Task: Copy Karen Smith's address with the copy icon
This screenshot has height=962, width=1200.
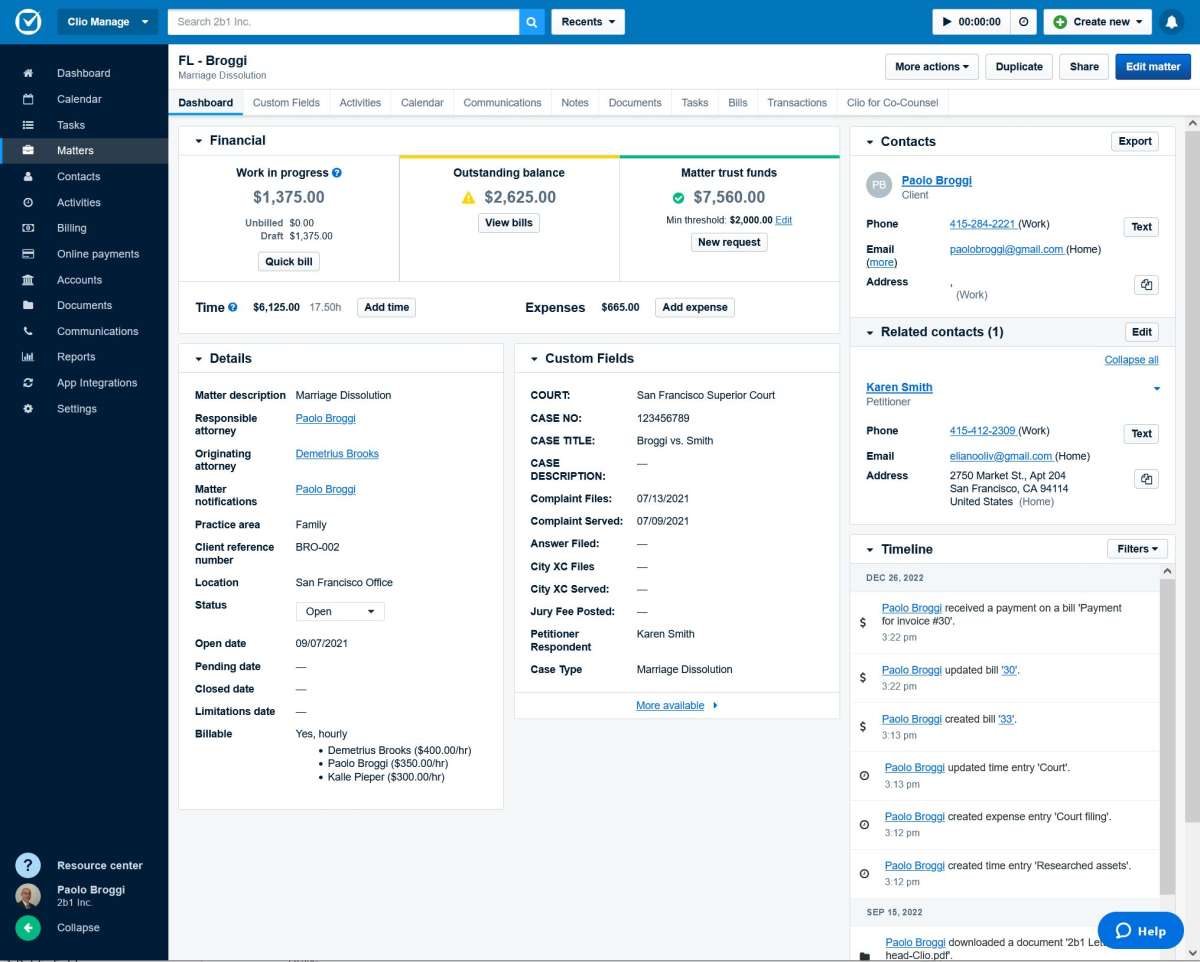Action: point(1146,479)
